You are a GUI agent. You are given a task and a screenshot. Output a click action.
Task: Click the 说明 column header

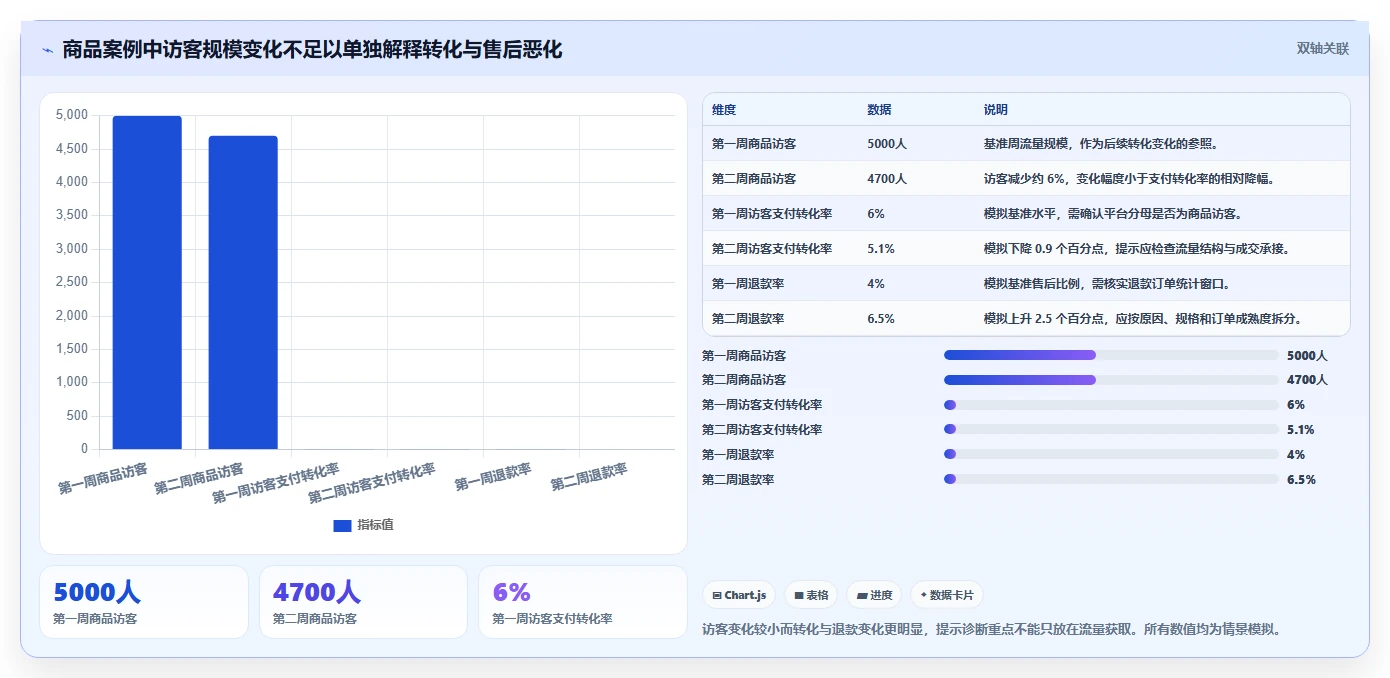click(996, 110)
